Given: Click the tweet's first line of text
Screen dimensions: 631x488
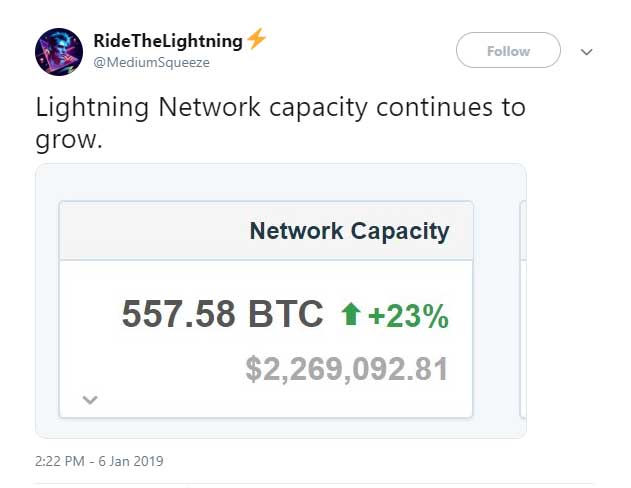Looking at the screenshot, I should click(280, 108).
